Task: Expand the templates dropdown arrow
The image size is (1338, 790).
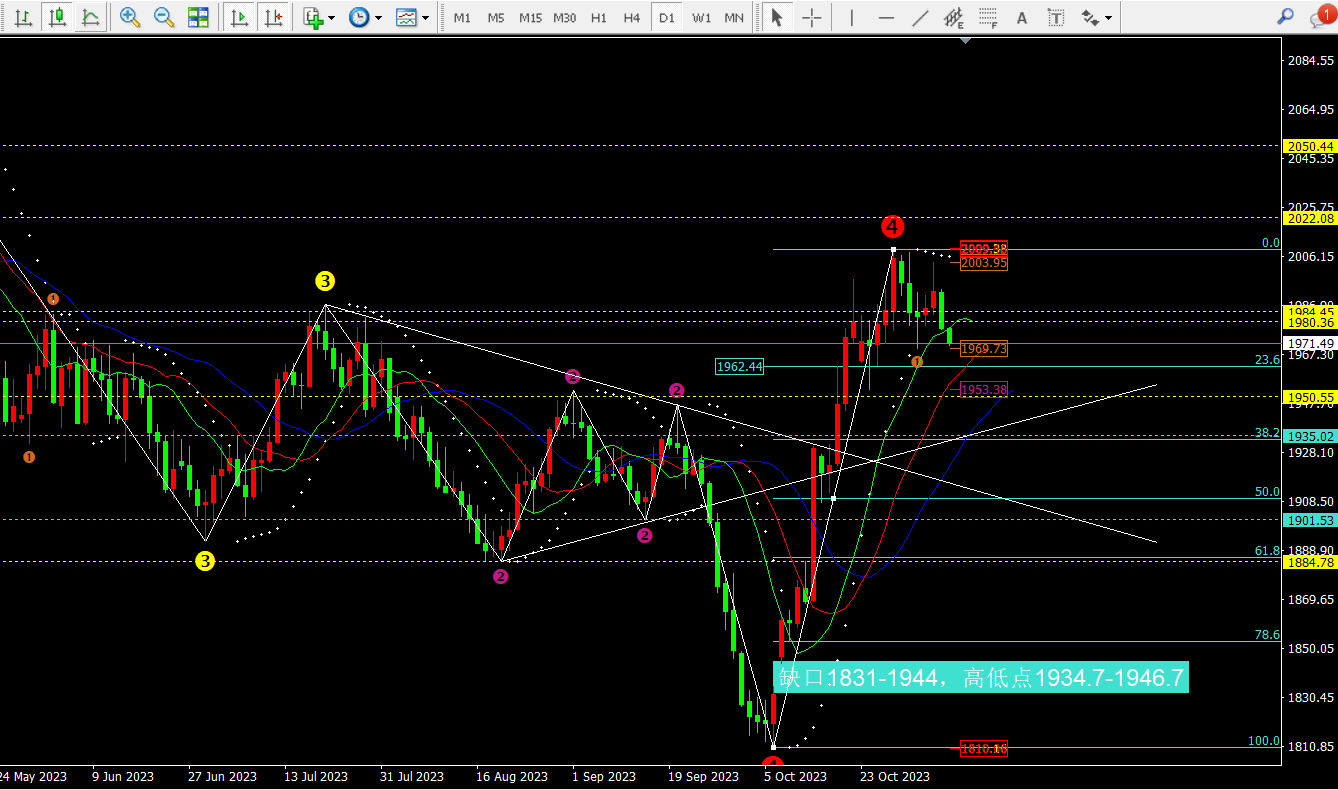Action: 426,17
